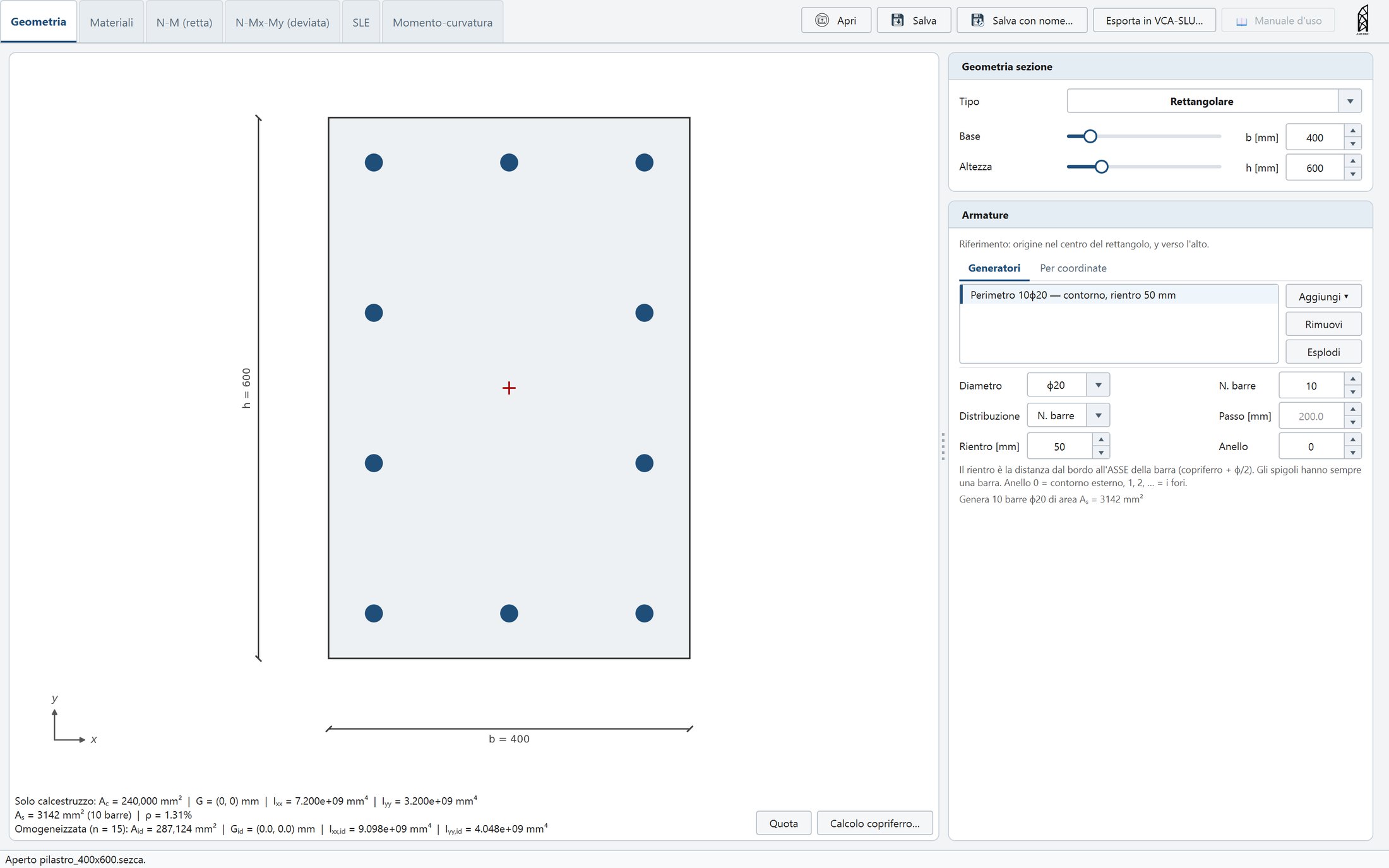This screenshot has height=868, width=1389.
Task: Switch to the Materiali tab
Action: pyautogui.click(x=111, y=22)
